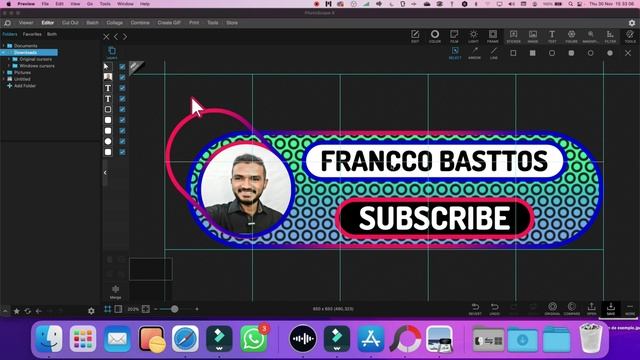Screen dimensions: 640x360
Task: Click the Compare button
Action: tap(572, 309)
